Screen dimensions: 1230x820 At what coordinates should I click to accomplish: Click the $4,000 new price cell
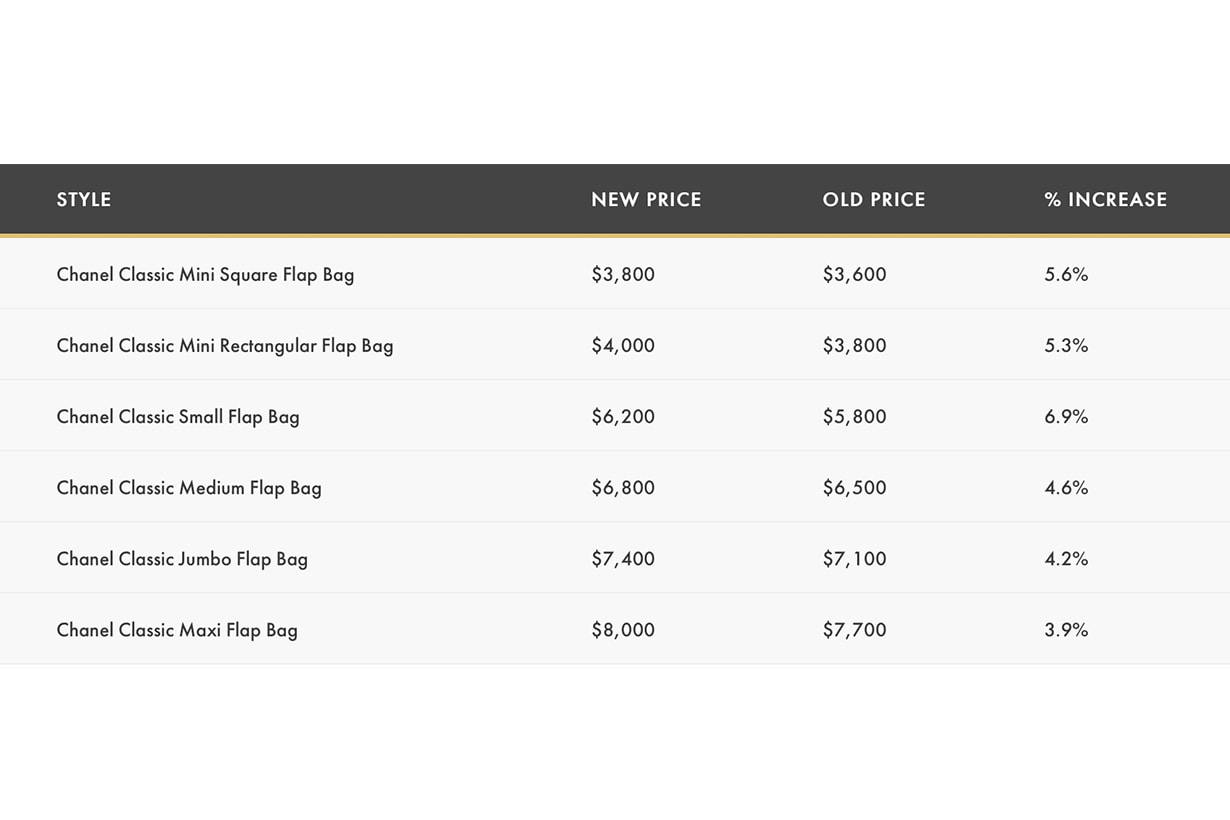623,345
